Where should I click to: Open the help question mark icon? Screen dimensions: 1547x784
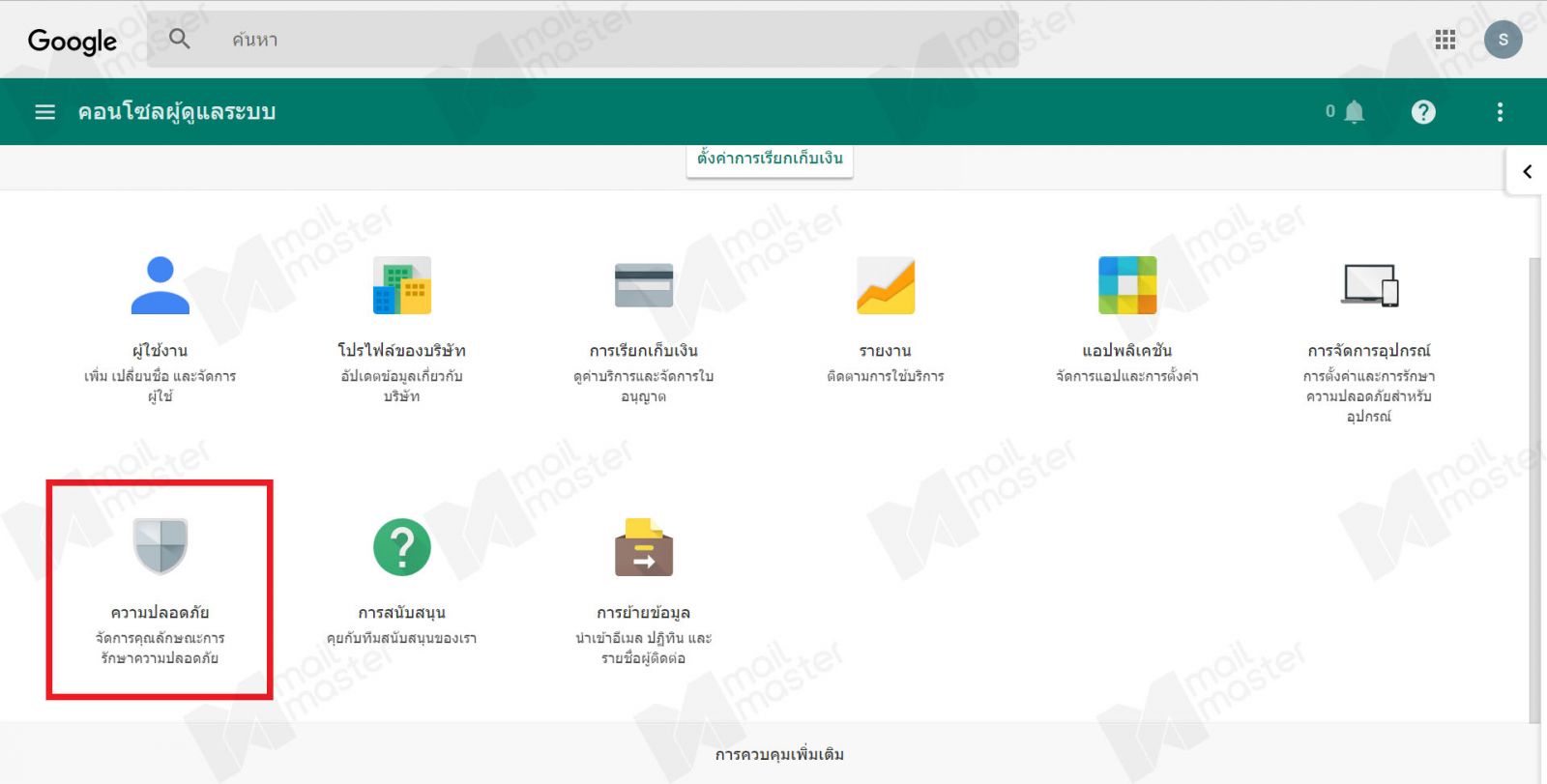pyautogui.click(x=1423, y=112)
